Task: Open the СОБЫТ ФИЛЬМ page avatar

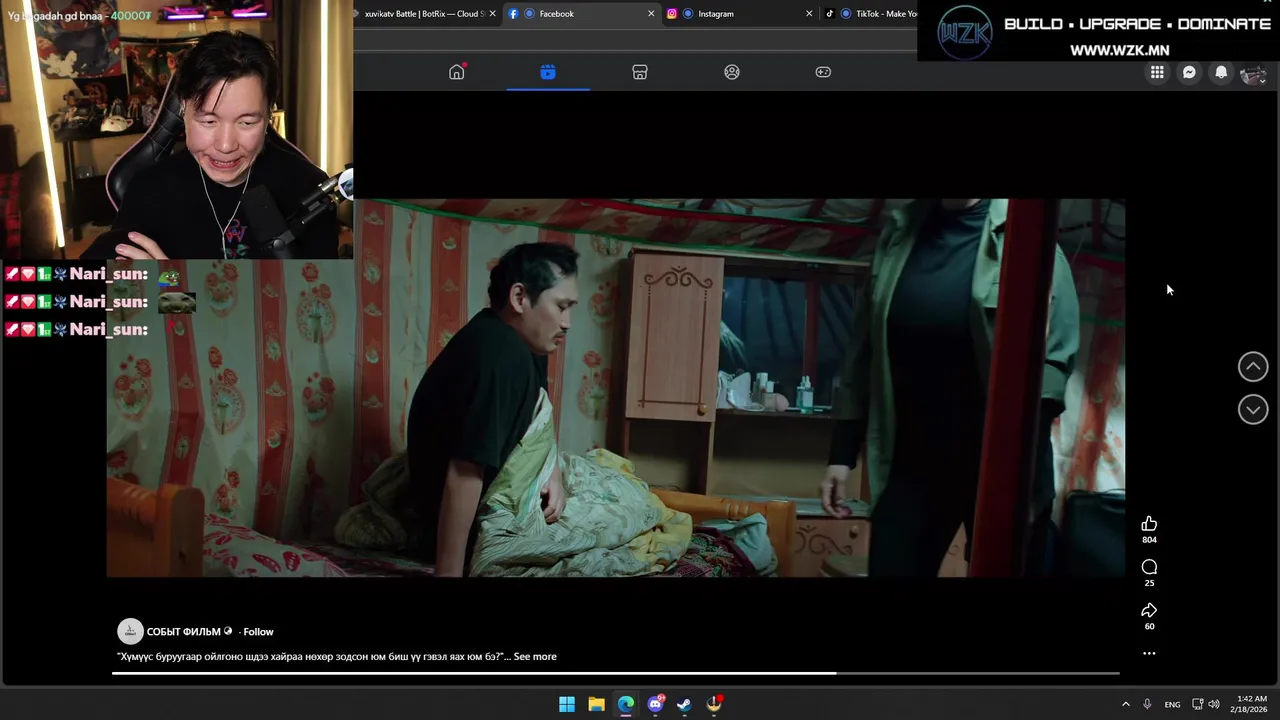Action: click(130, 631)
